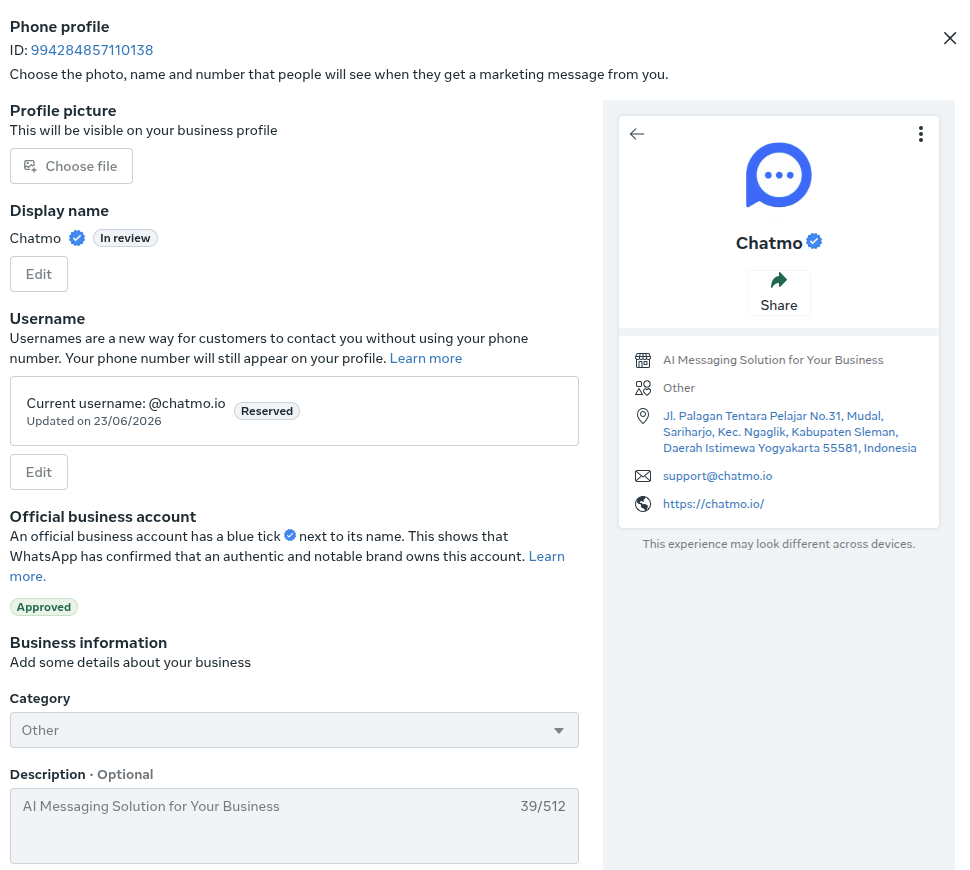Click the Share button in preview
This screenshot has height=870, width=970.
tap(778, 293)
